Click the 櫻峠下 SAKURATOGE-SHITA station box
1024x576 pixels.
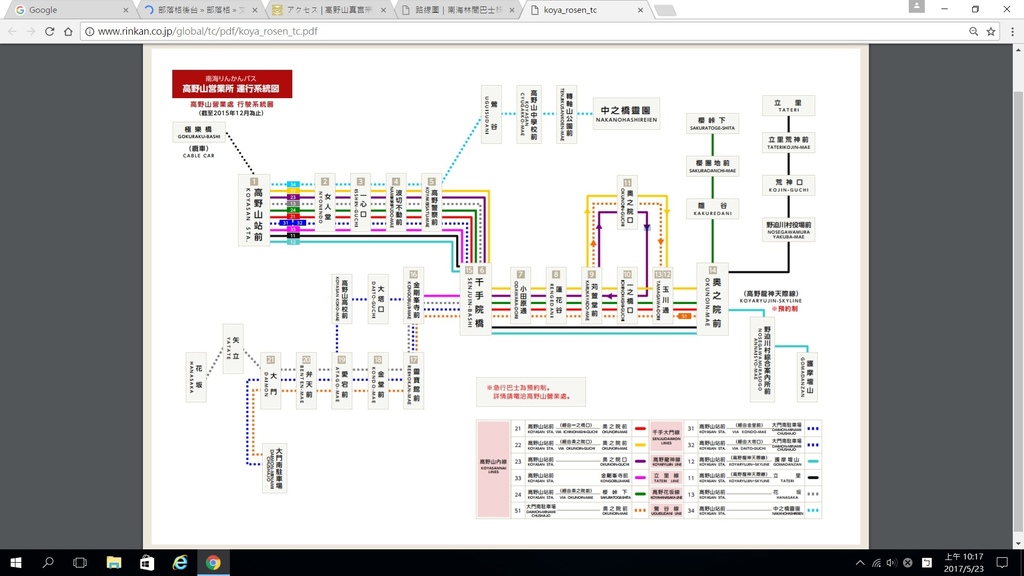tap(712, 123)
